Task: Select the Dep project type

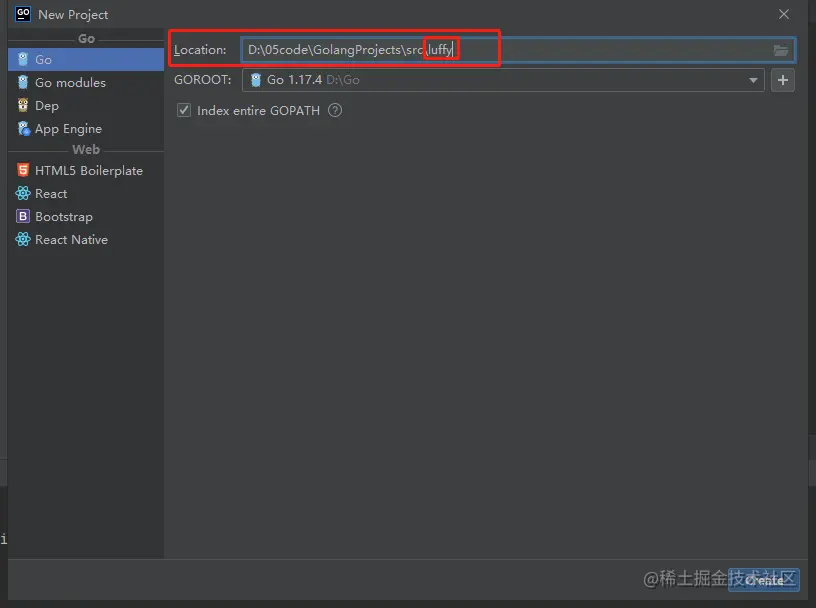Action: 86,106
